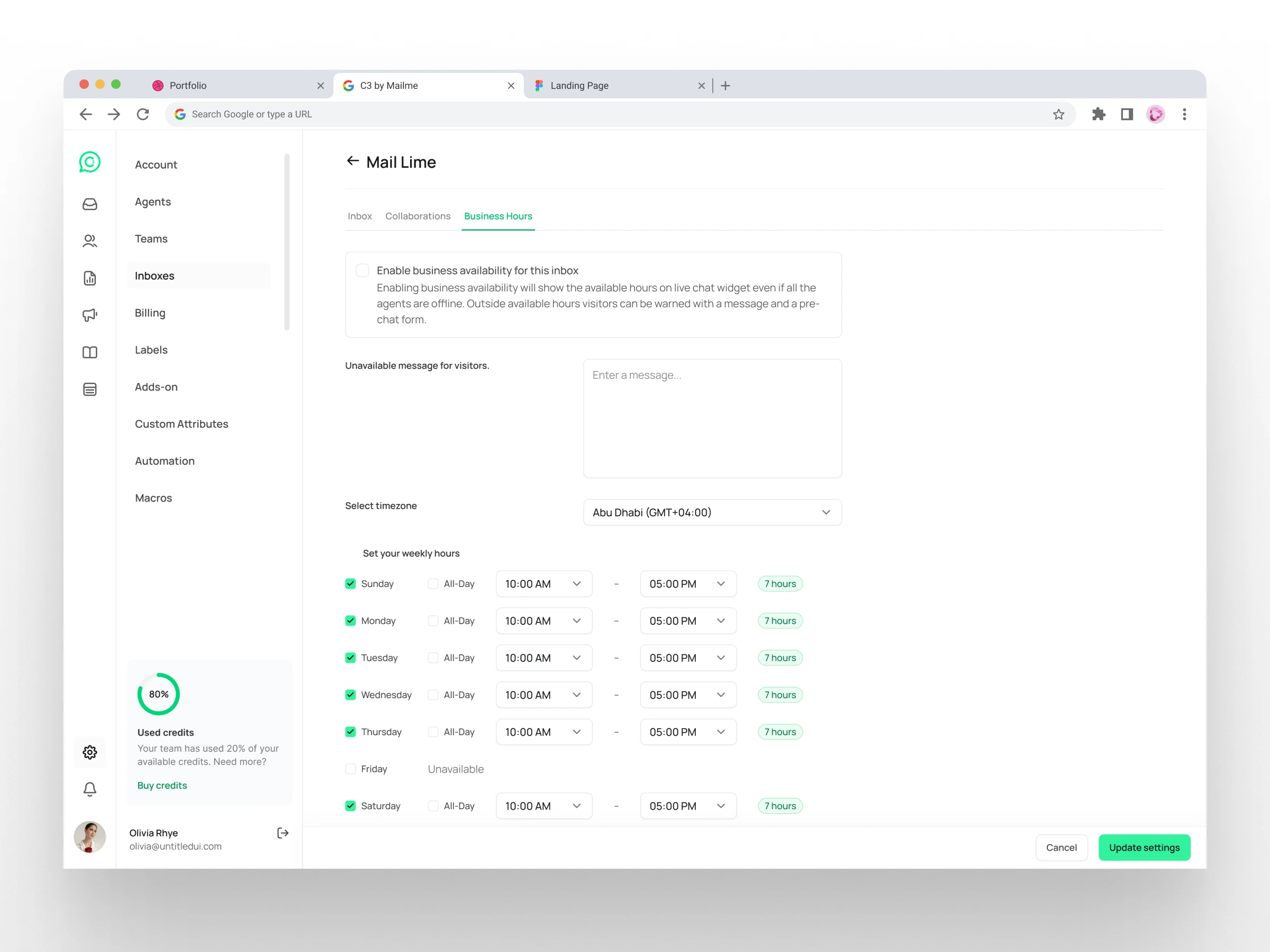Image resolution: width=1270 pixels, height=952 pixels.
Task: Open the knowledge base book icon
Action: [x=90, y=352]
